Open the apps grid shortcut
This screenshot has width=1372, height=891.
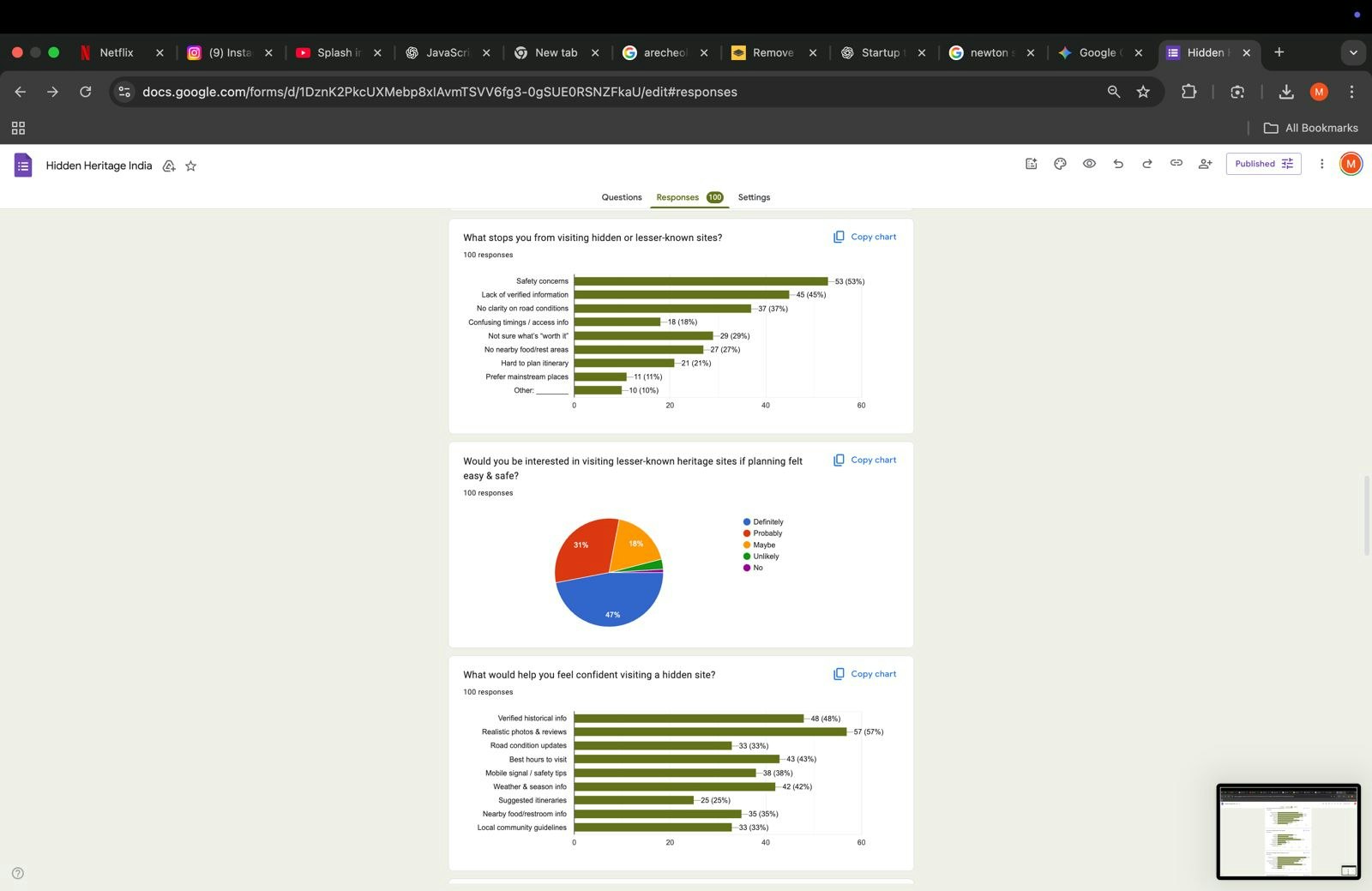point(18,128)
